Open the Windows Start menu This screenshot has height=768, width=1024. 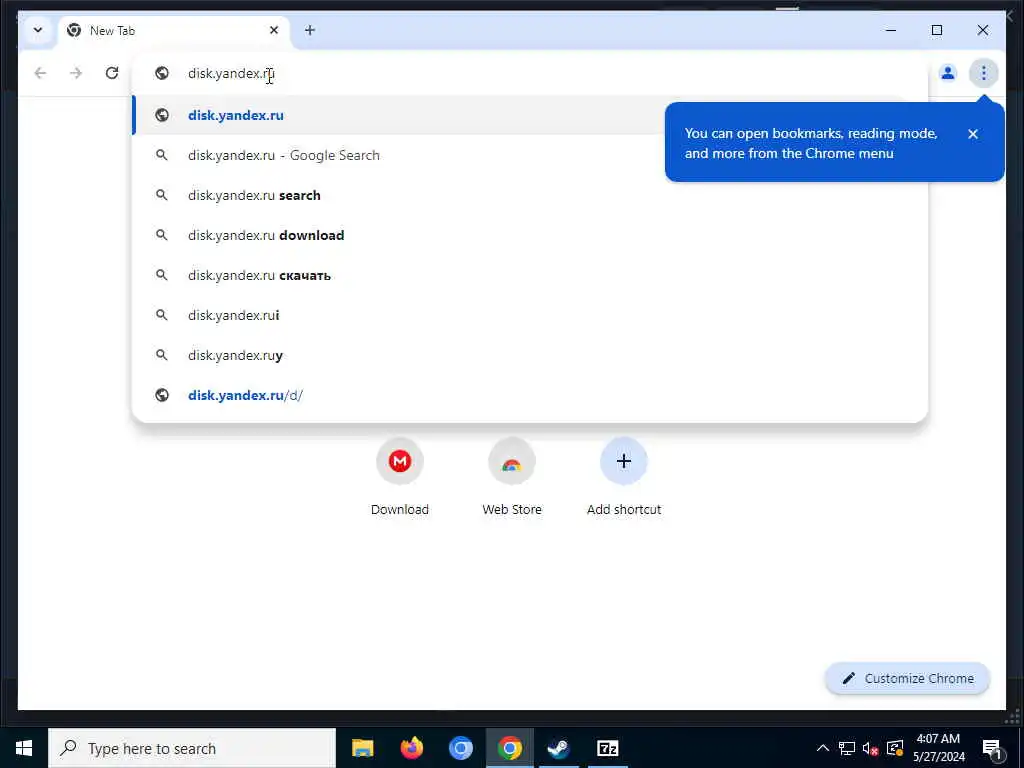tap(24, 748)
